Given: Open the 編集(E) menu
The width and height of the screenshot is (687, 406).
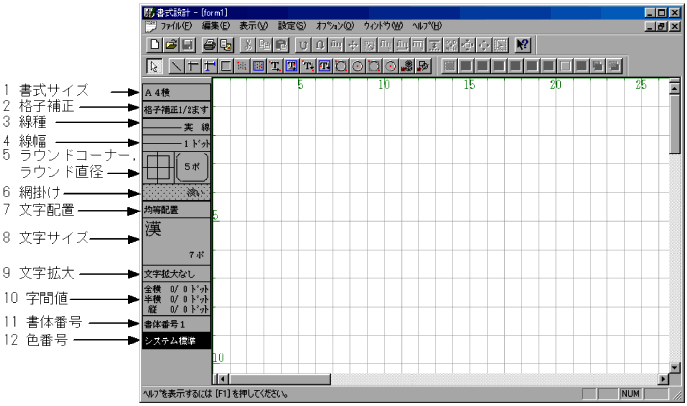Looking at the screenshot, I should [x=216, y=26].
